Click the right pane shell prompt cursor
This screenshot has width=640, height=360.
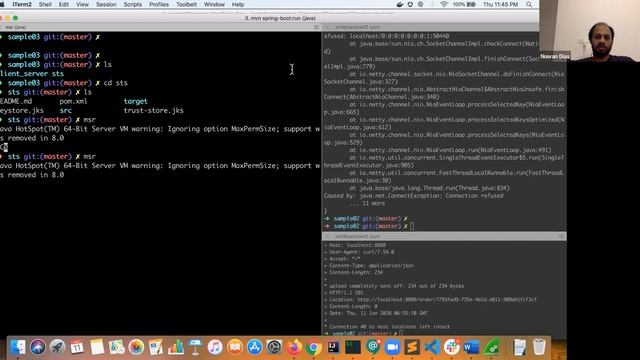tap(412, 226)
